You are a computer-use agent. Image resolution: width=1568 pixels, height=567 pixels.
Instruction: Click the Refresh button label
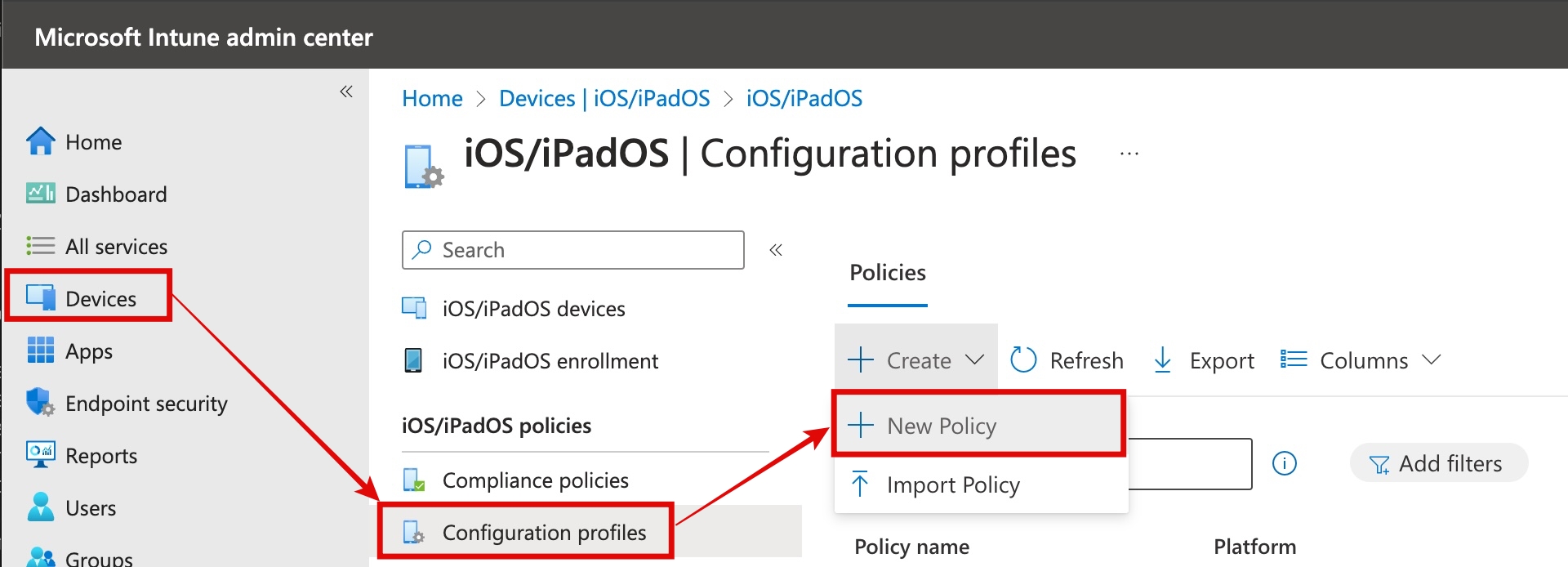pyautogui.click(x=1086, y=360)
